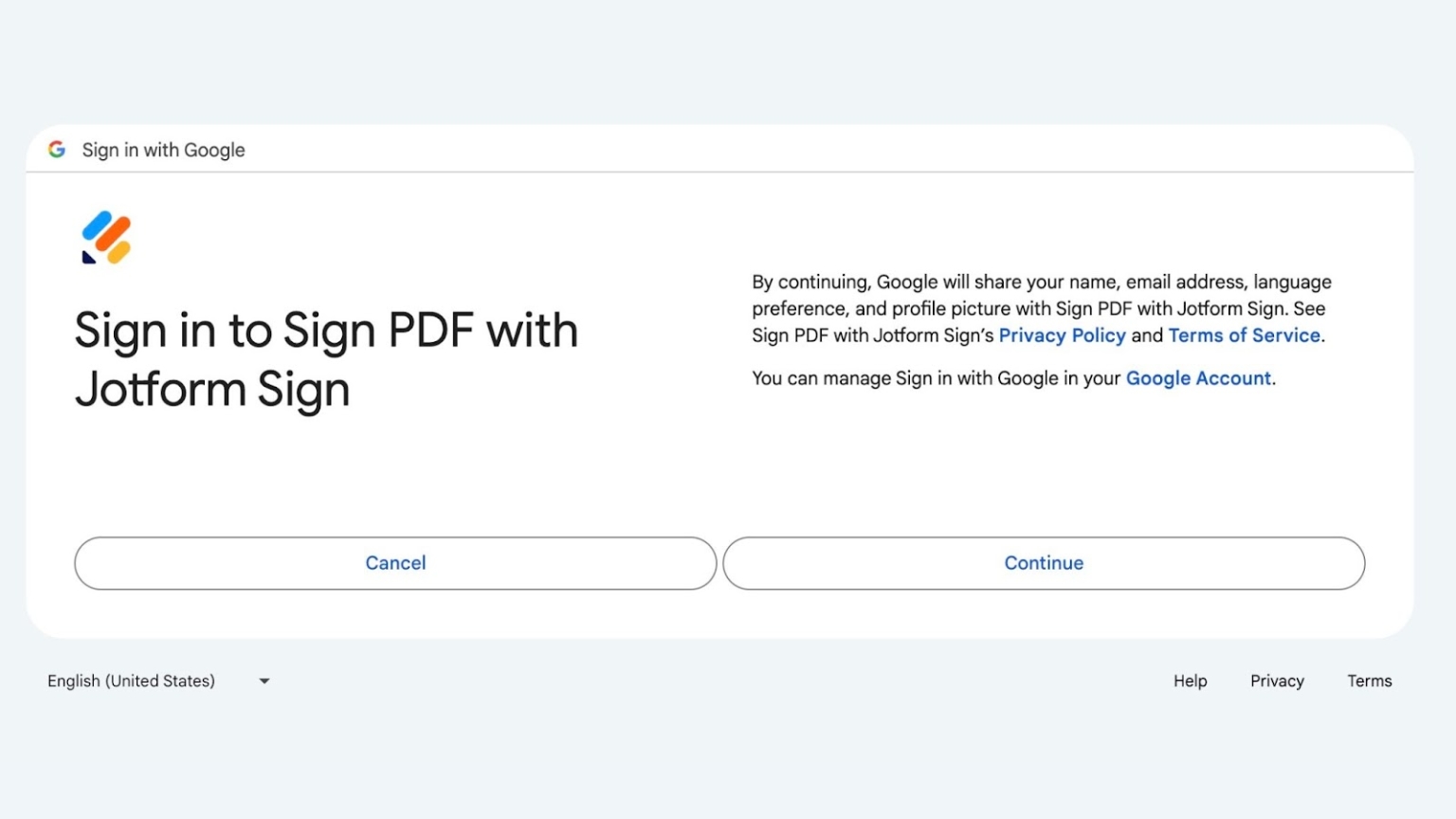
Task: Click the "Sign in to Sign PDF" heading
Action: (x=325, y=358)
